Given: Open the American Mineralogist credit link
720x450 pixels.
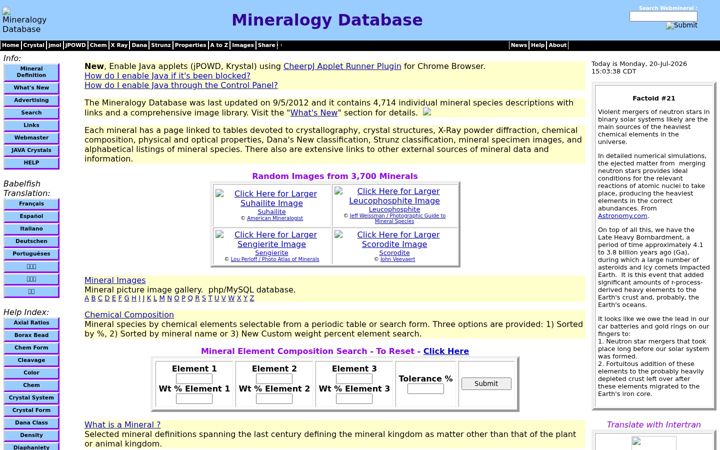Looking at the screenshot, I should (x=275, y=219).
